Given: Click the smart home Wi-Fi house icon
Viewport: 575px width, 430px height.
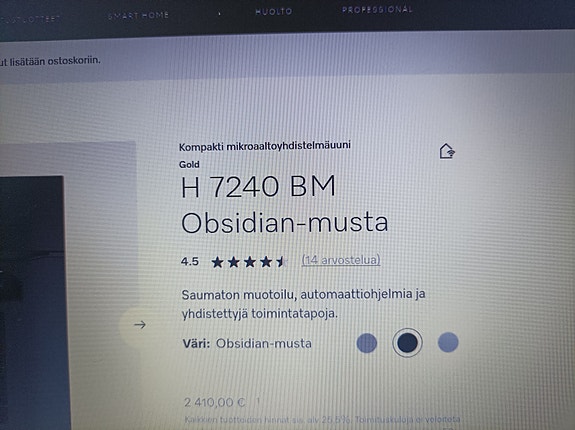Looking at the screenshot, I should (447, 151).
